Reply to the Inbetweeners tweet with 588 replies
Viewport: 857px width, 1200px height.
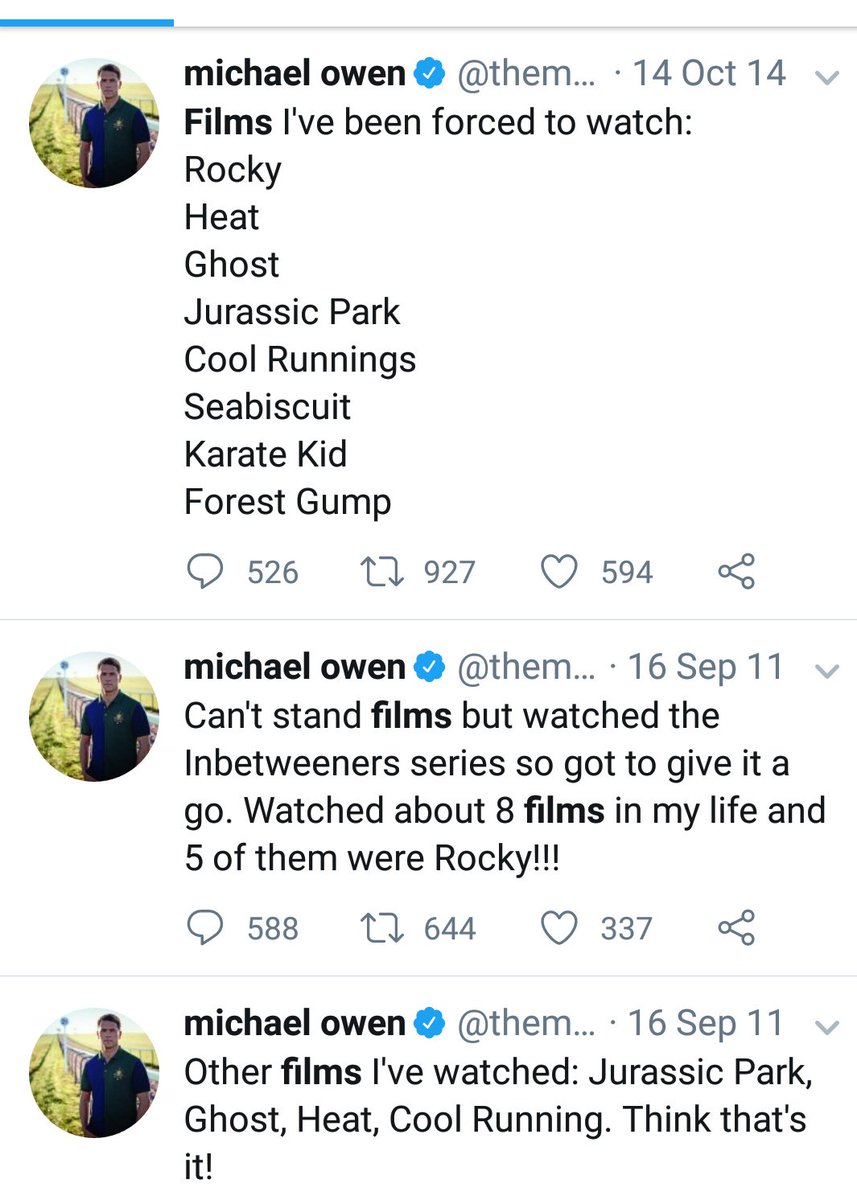pyautogui.click(x=205, y=928)
